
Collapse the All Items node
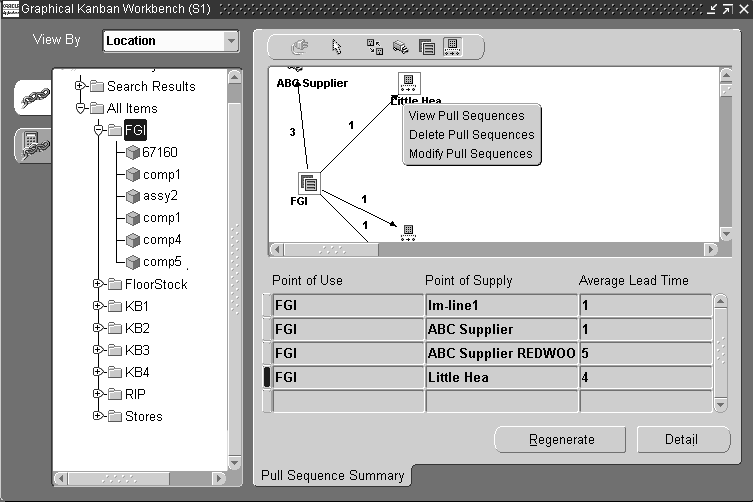coord(80,108)
